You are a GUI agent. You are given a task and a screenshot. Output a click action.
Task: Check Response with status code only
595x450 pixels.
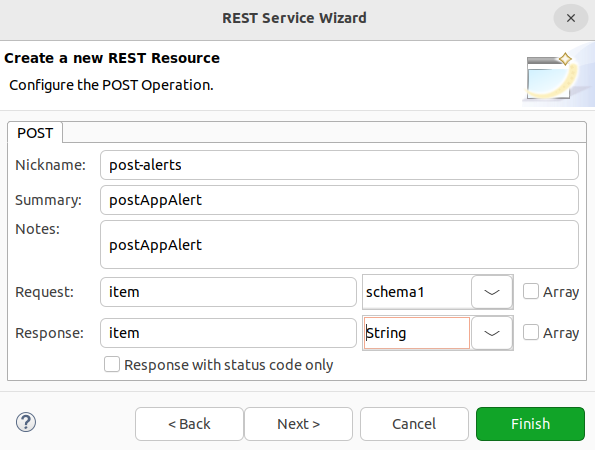point(112,364)
